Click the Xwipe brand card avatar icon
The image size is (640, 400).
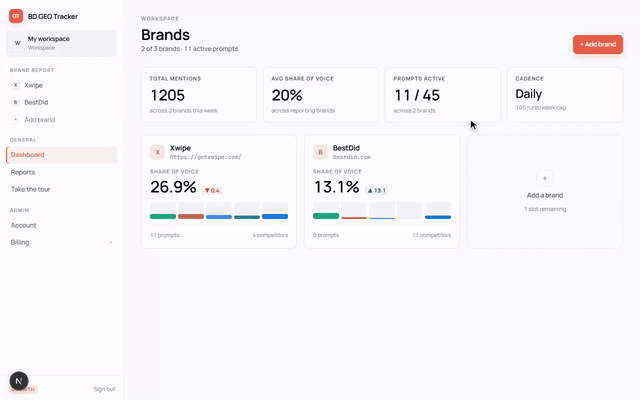tap(157, 152)
